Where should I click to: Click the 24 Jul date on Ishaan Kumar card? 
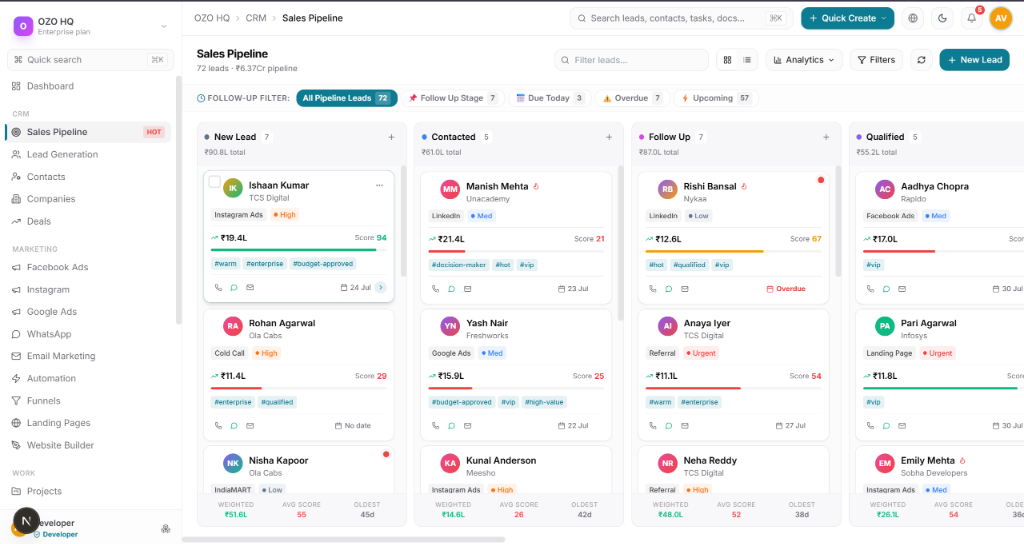point(356,287)
